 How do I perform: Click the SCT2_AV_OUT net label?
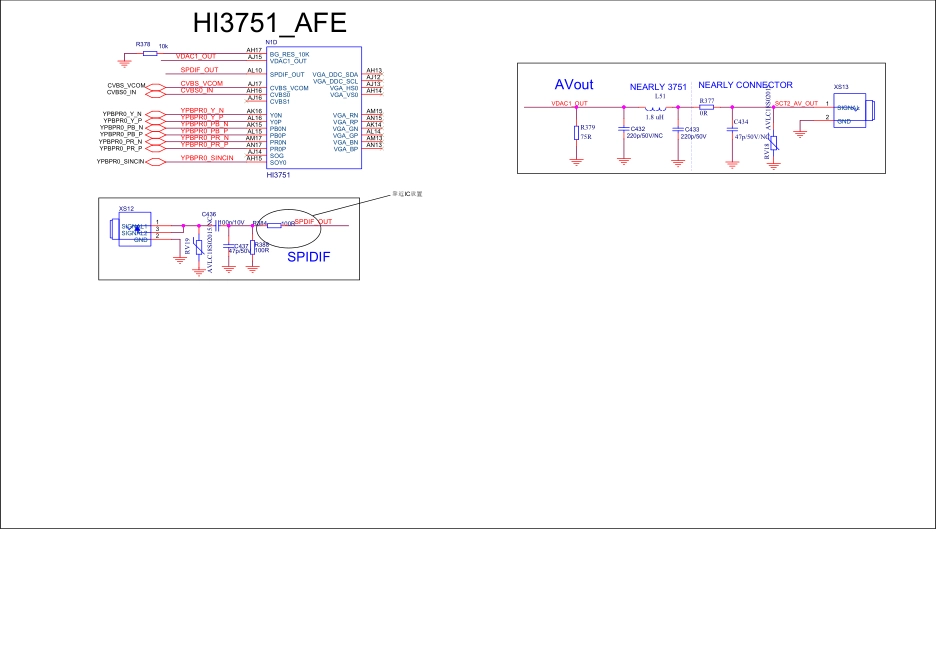click(x=796, y=103)
